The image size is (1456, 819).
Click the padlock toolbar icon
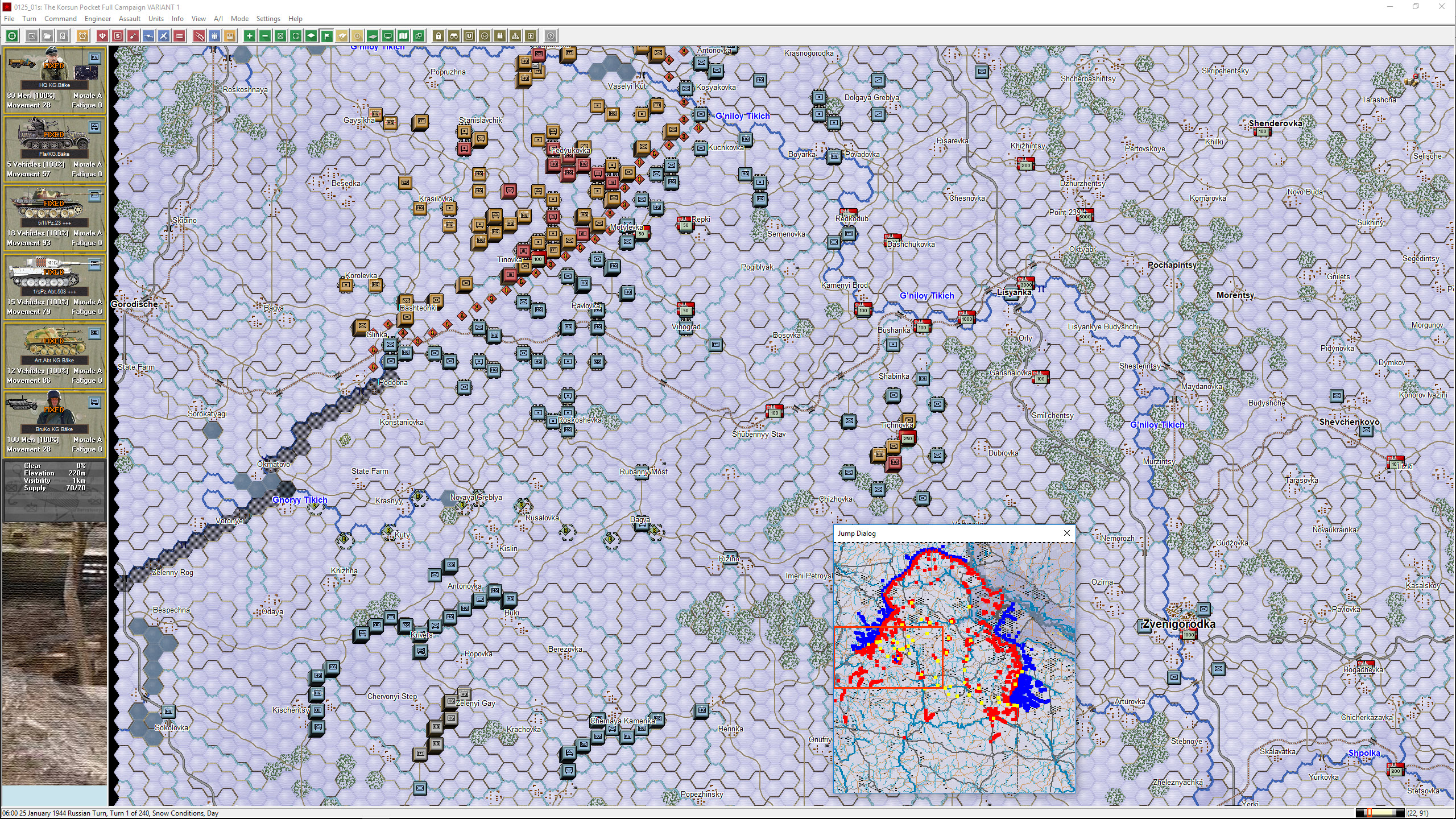(x=438, y=36)
